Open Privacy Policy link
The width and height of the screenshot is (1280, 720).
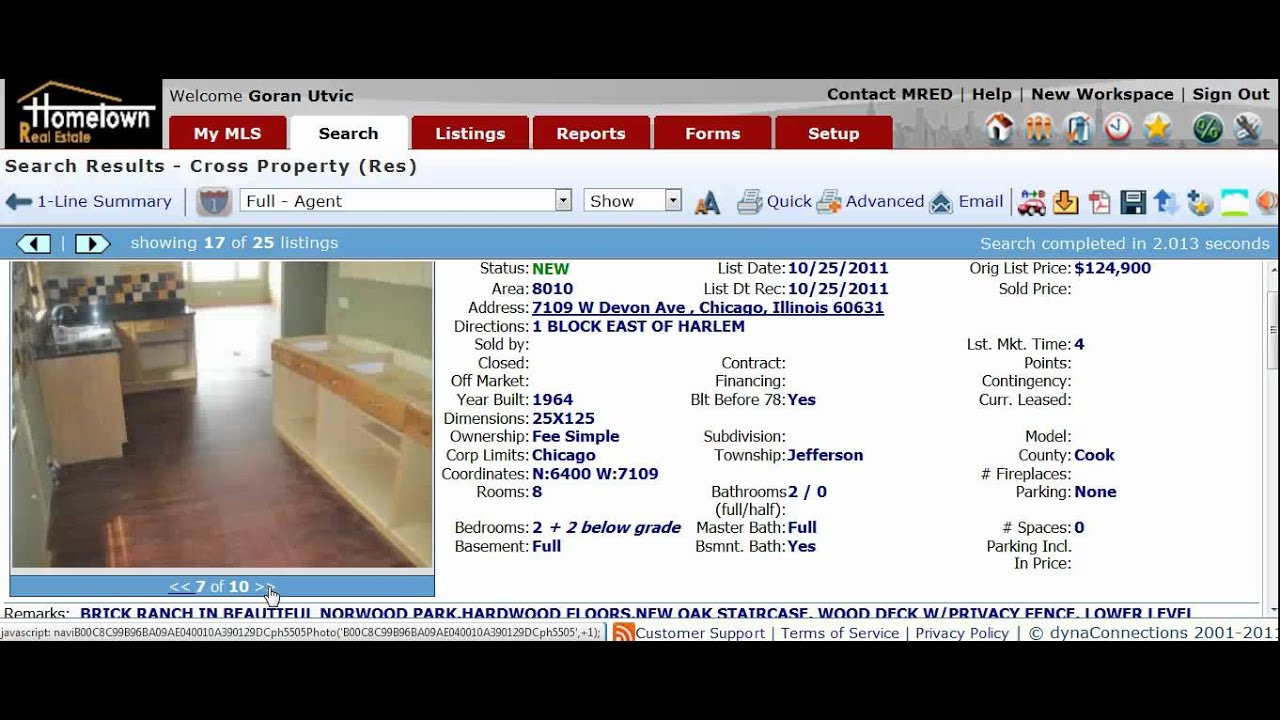click(x=962, y=633)
